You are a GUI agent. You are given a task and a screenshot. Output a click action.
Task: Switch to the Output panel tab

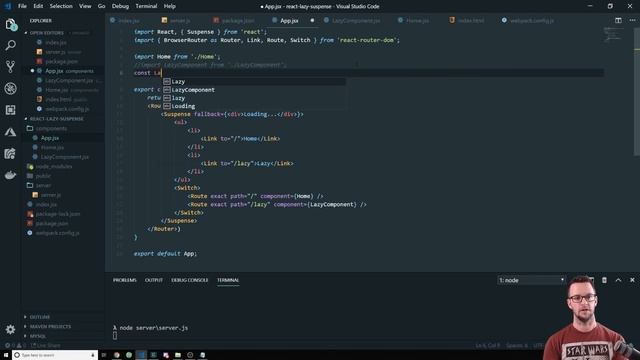153,280
